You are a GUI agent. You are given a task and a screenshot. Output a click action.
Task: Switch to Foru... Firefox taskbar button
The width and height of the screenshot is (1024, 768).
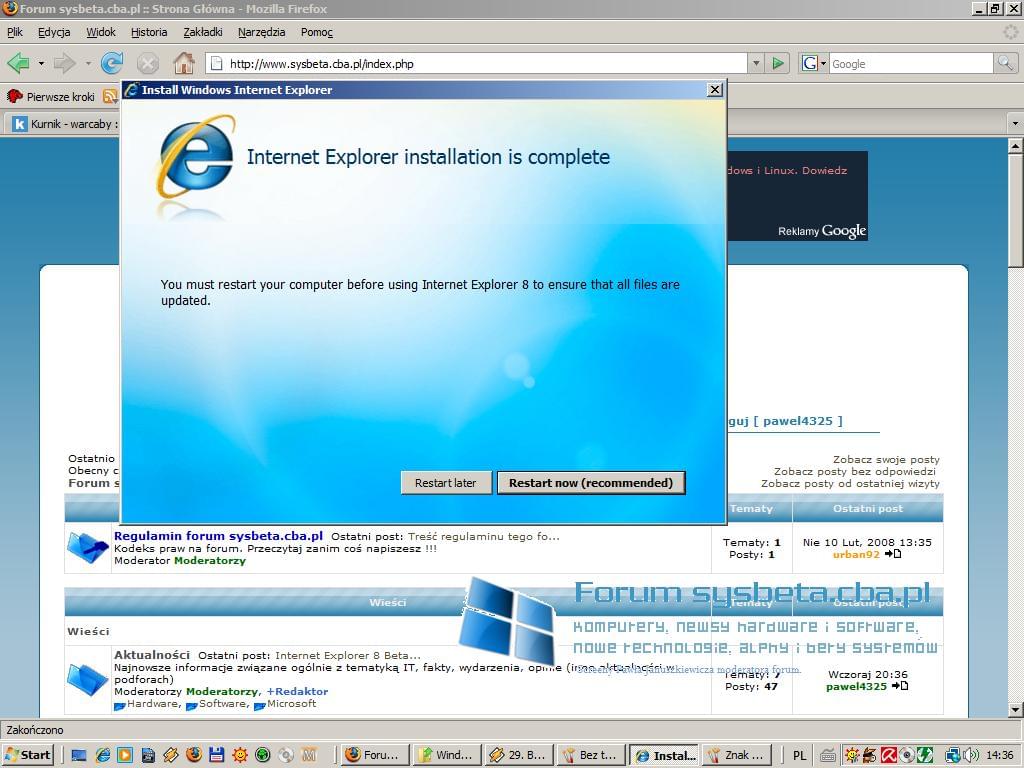[376, 755]
